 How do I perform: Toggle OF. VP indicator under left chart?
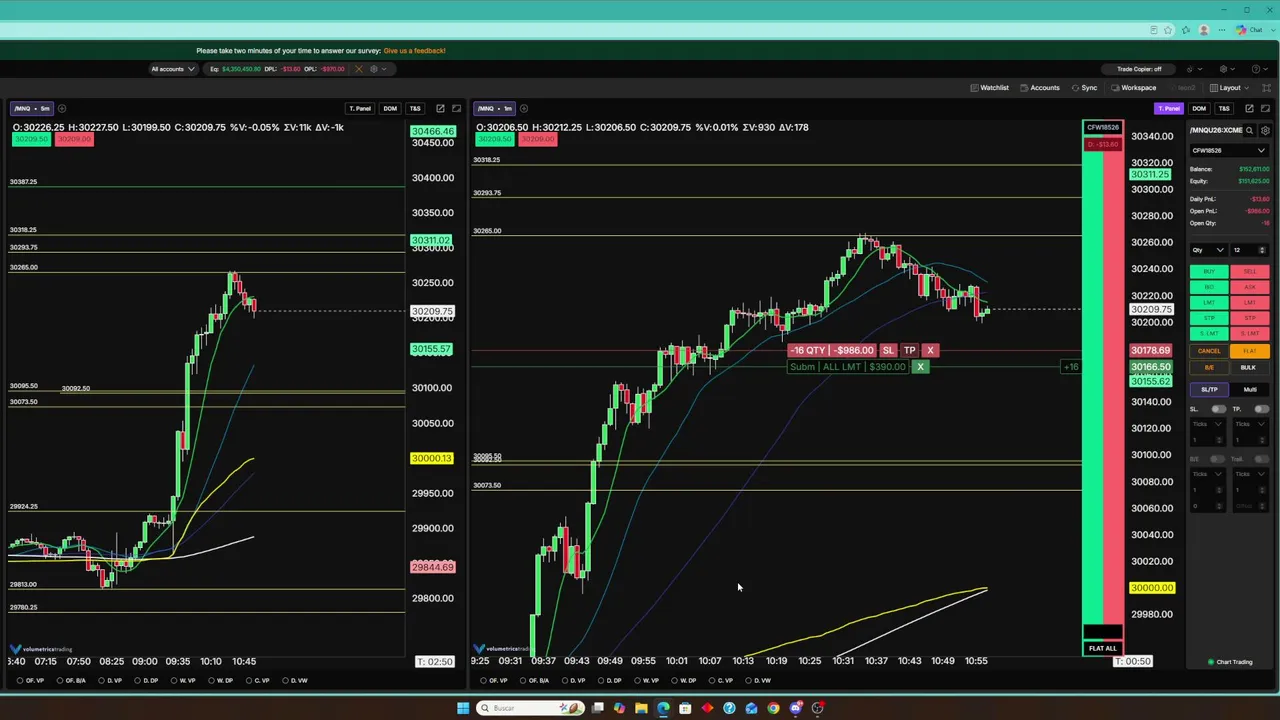(x=31, y=681)
